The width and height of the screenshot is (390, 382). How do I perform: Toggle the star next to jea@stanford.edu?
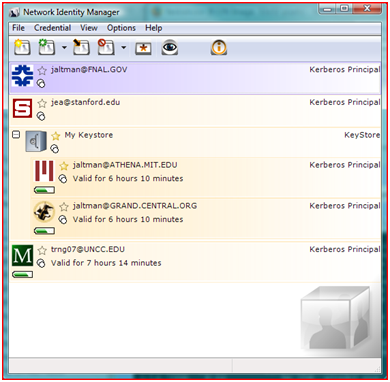click(42, 103)
